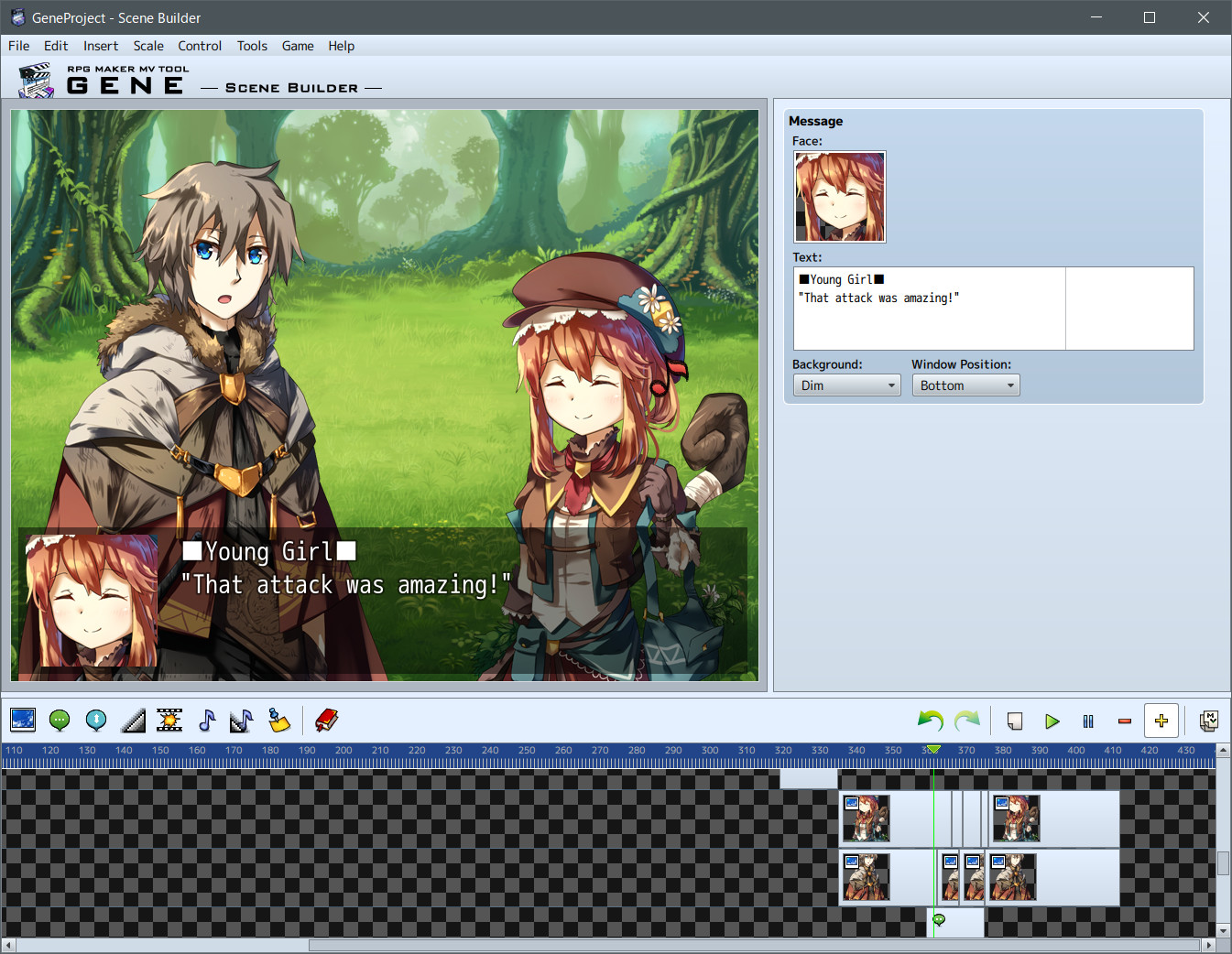This screenshot has height=954, width=1232.
Task: Open the Game menu
Action: click(x=298, y=46)
